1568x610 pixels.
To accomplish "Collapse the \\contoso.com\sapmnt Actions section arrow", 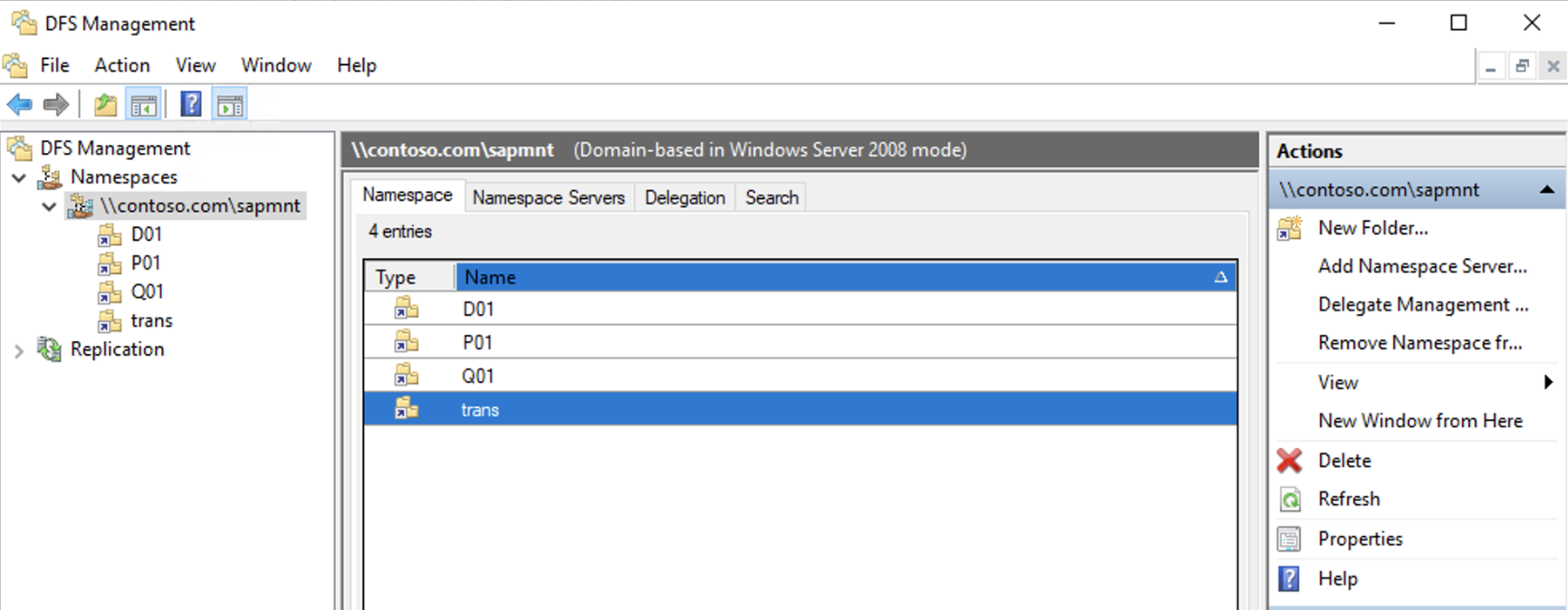I will point(1547,190).
